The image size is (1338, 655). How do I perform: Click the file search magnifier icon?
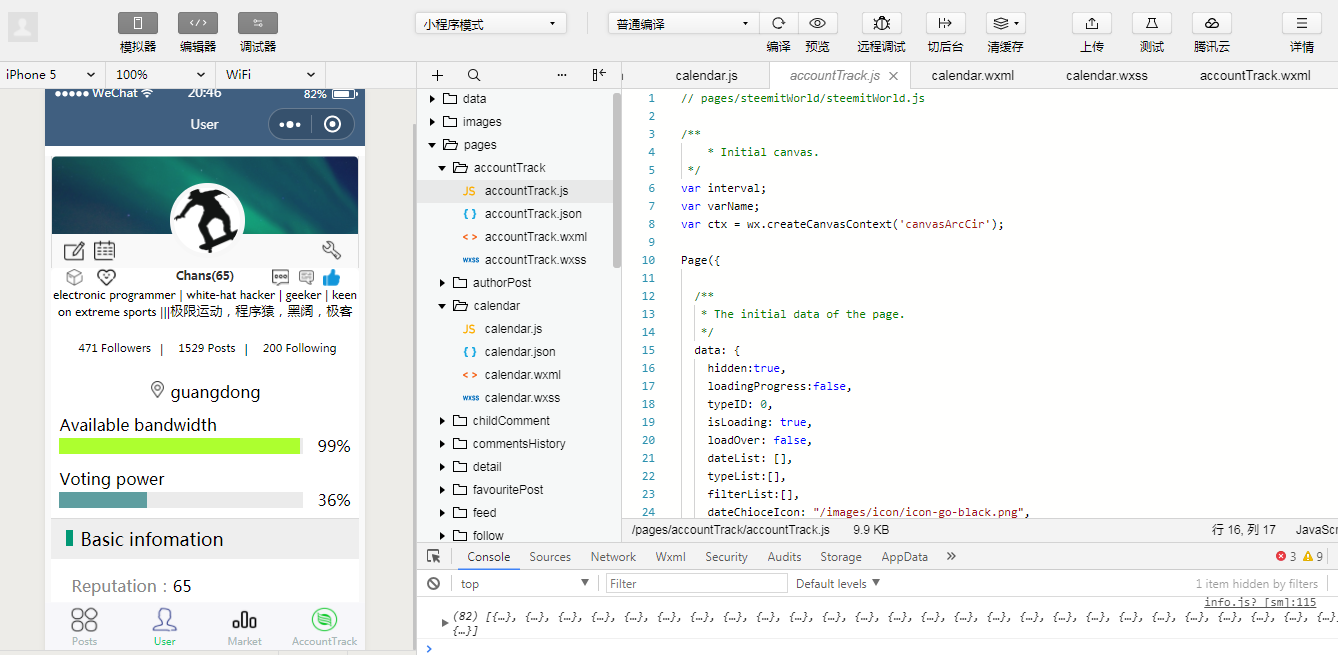click(x=474, y=75)
